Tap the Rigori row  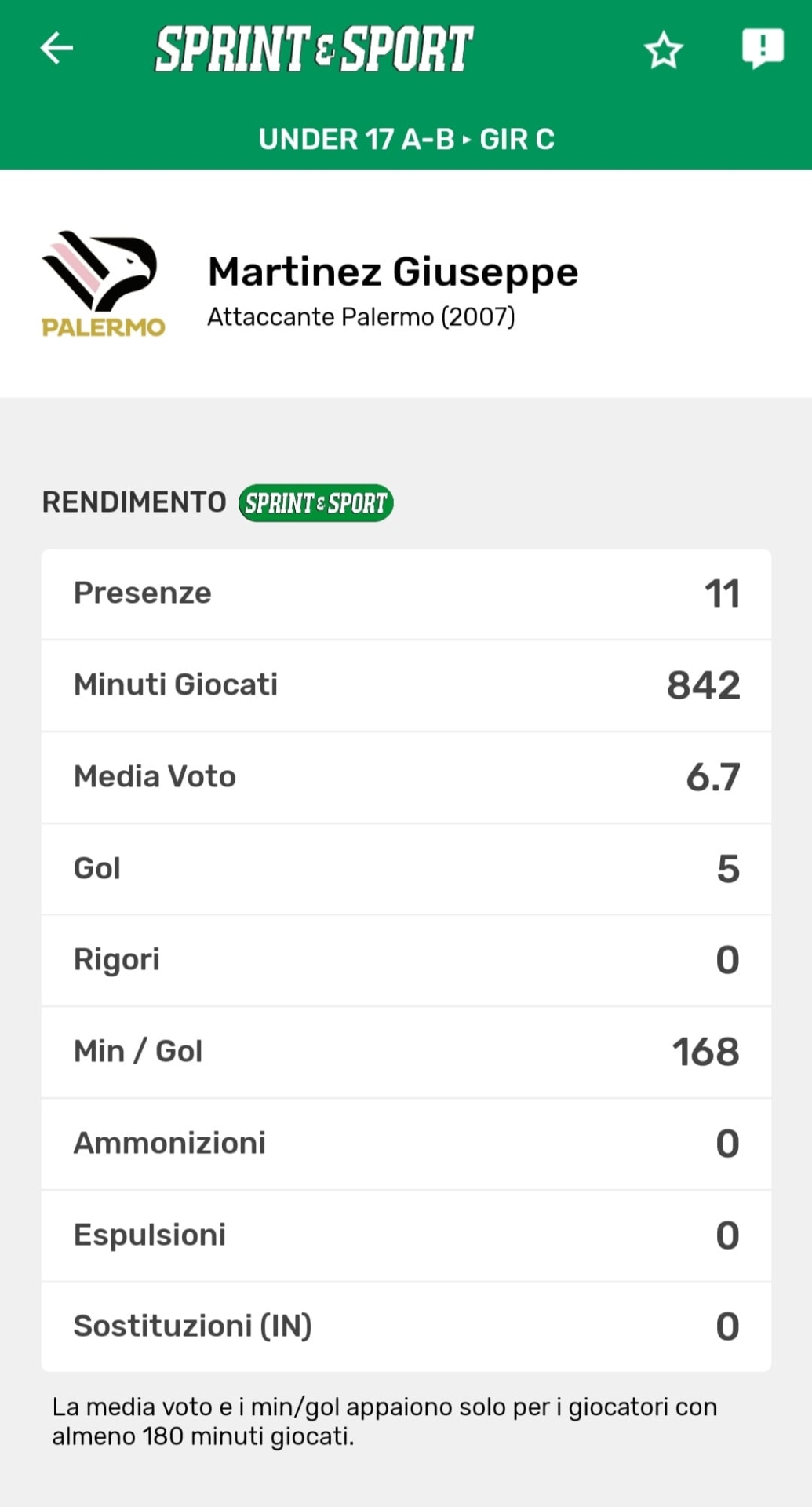point(406,960)
